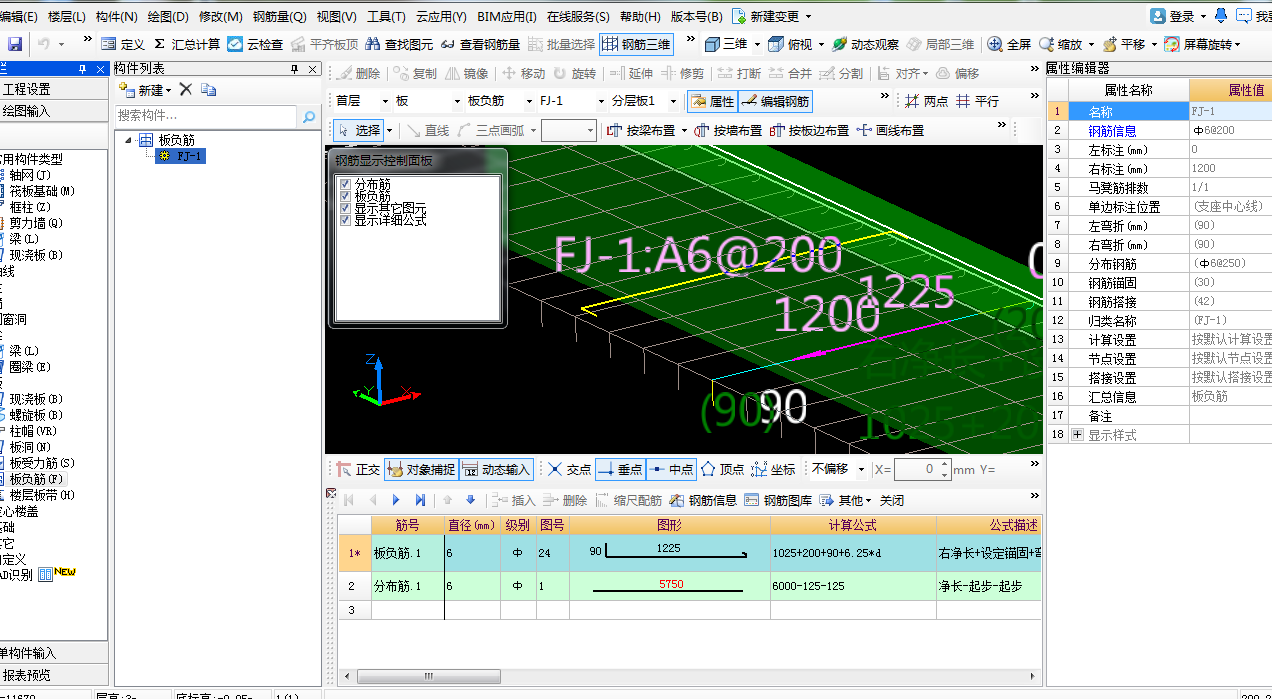Screen dimensions: 1272x699
Task: Toggle 编辑钢筋 edit rebar button
Action: [775, 101]
